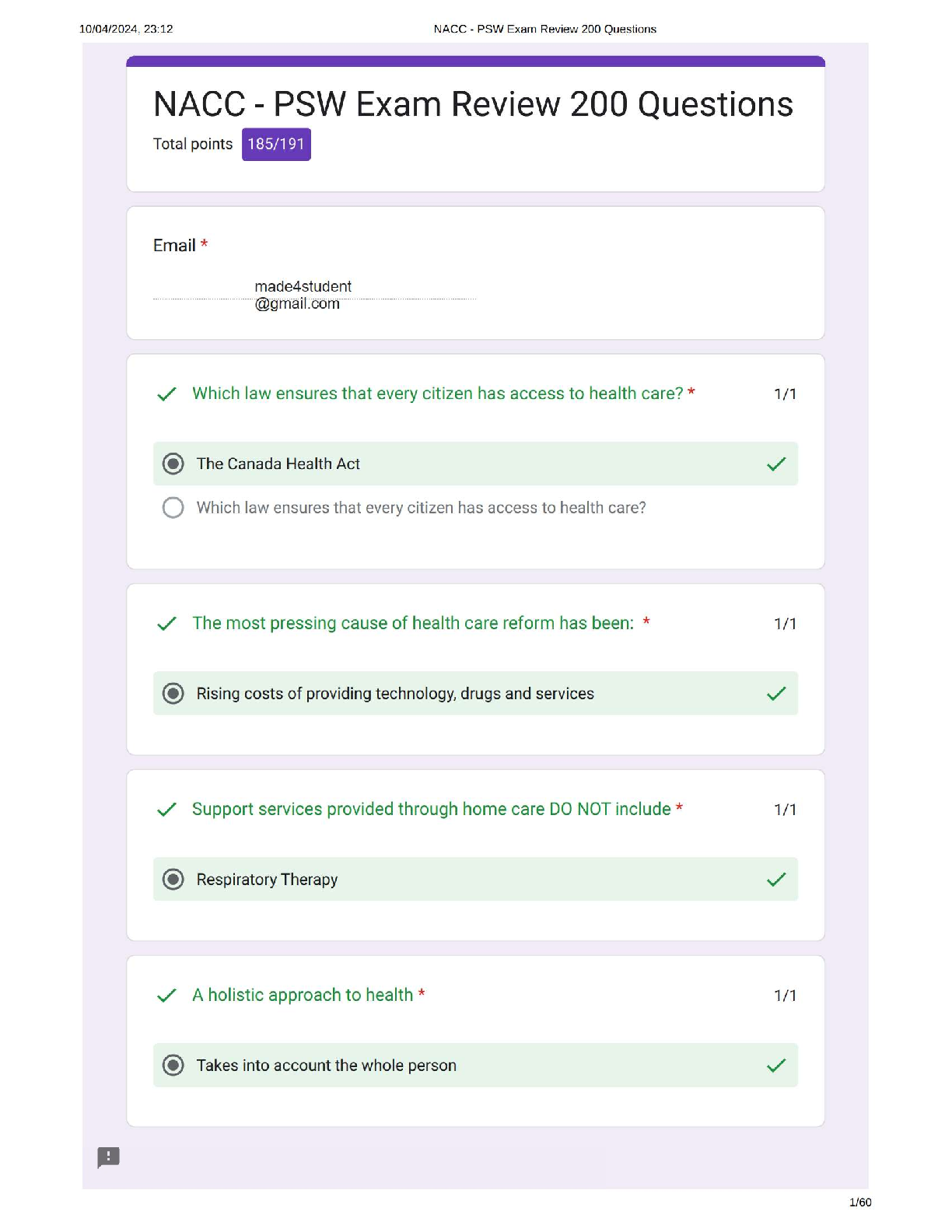Click the 1/1 score on holistic question
Screen dimensions: 952x1232
[x=785, y=996]
